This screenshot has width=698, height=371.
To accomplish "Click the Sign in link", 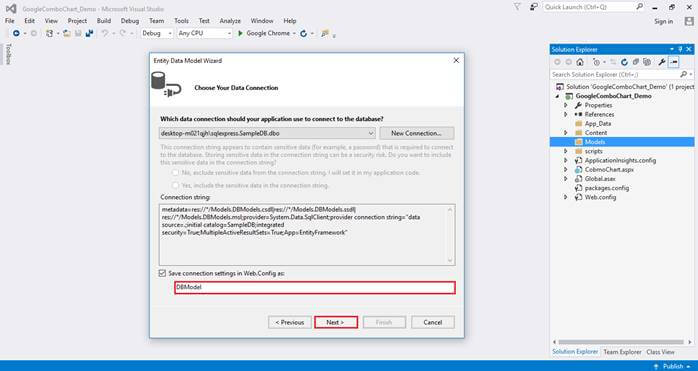I will point(663,21).
